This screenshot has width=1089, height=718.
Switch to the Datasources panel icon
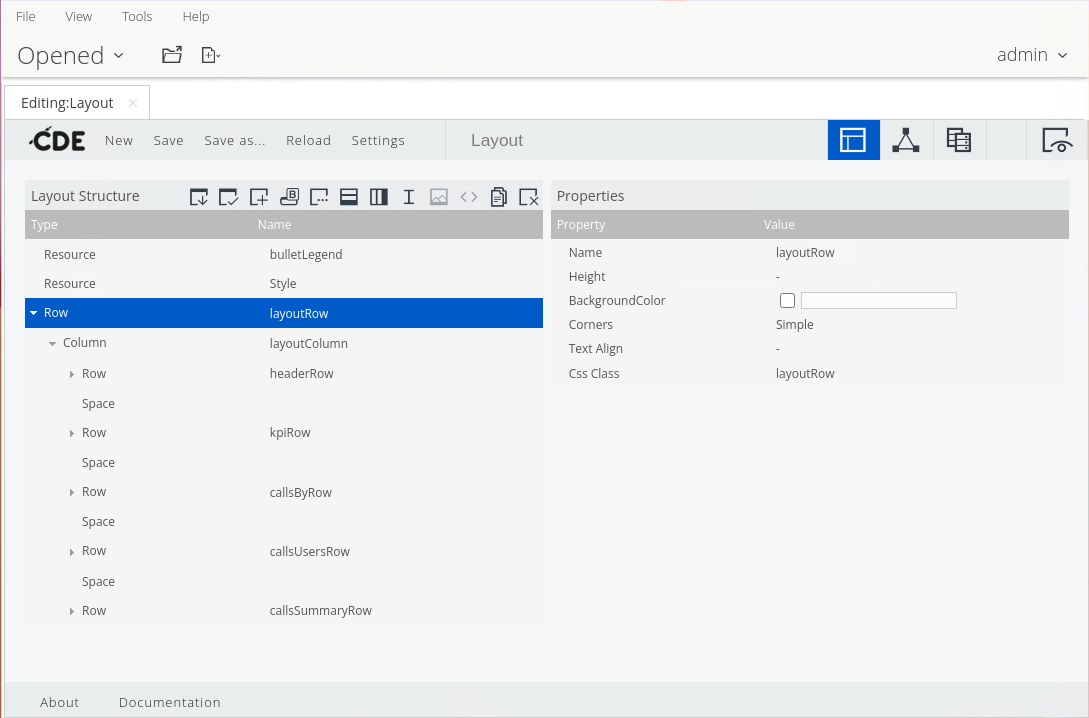[x=959, y=140]
